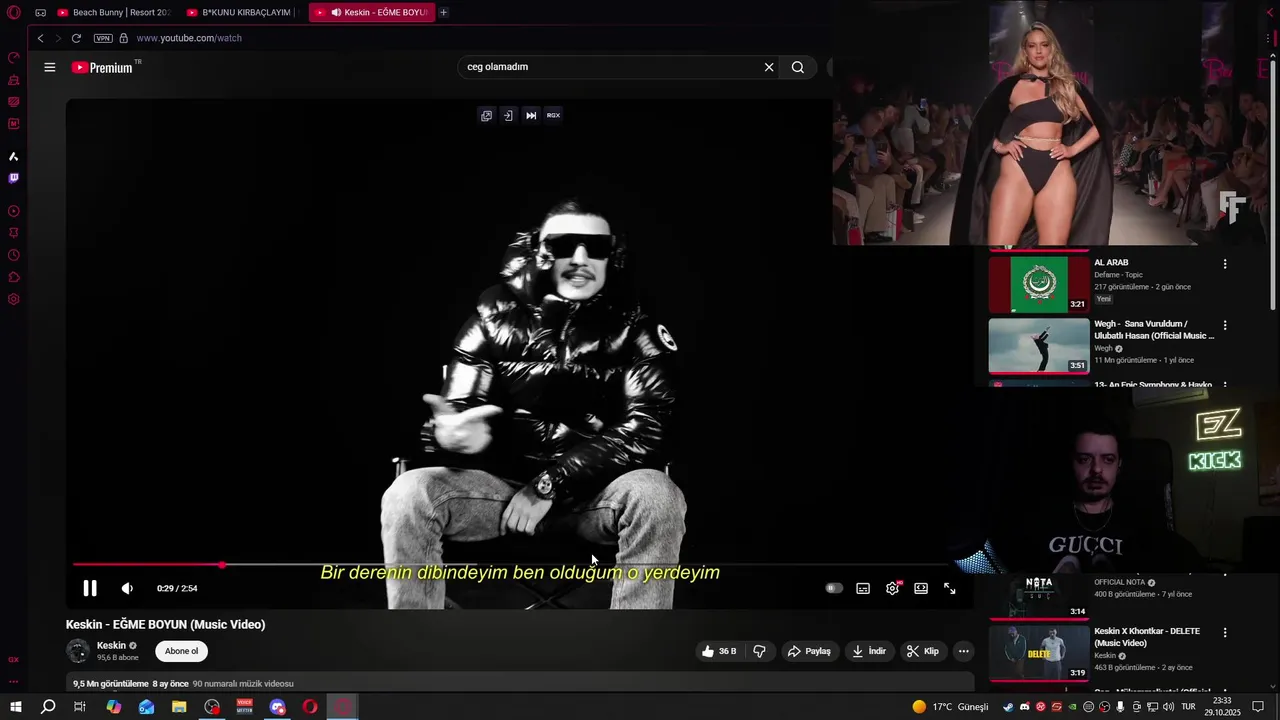The image size is (1280, 720).
Task: Mute the video with the speaker icon
Action: coord(127,588)
